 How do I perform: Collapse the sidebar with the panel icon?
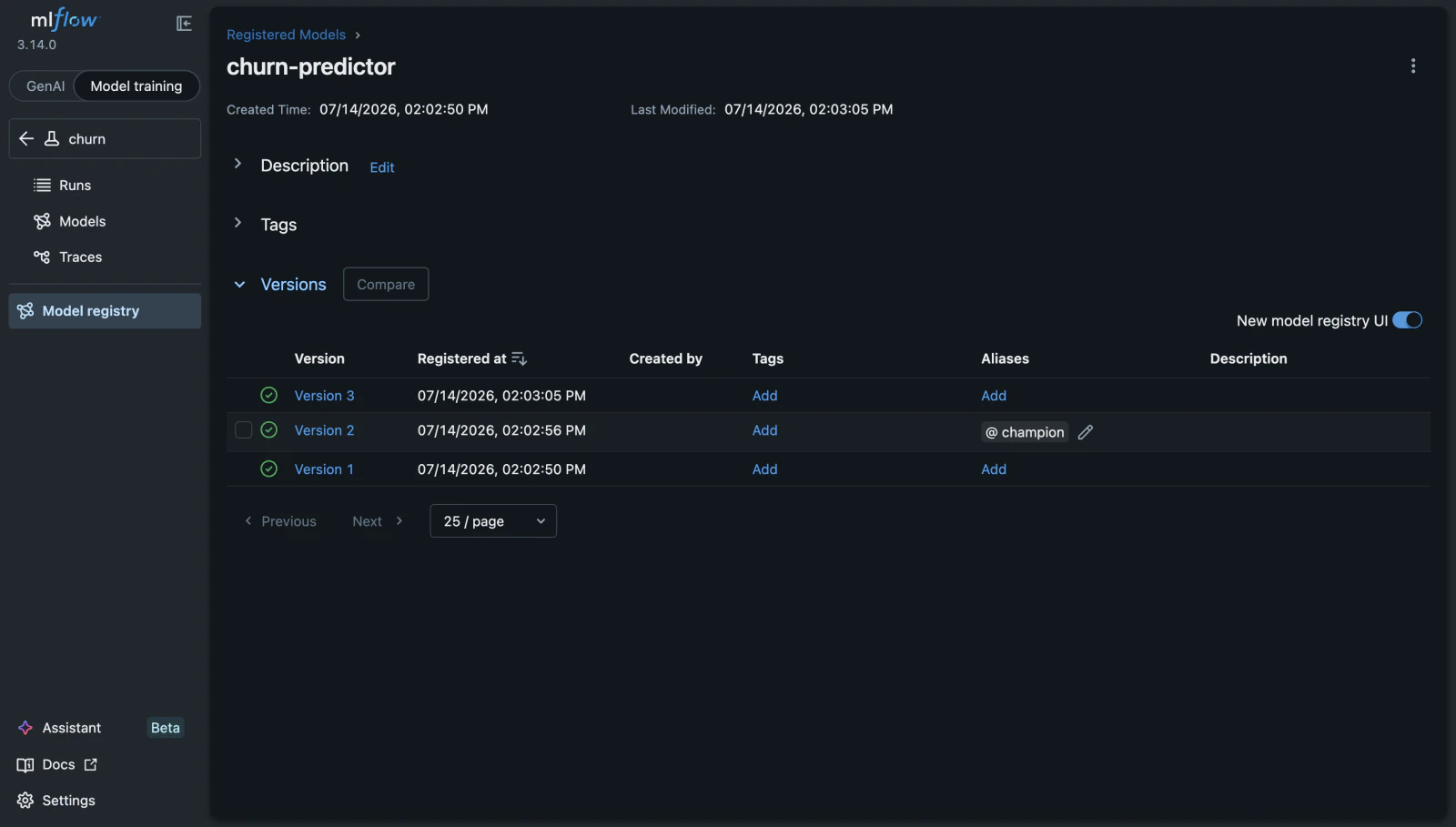184,24
